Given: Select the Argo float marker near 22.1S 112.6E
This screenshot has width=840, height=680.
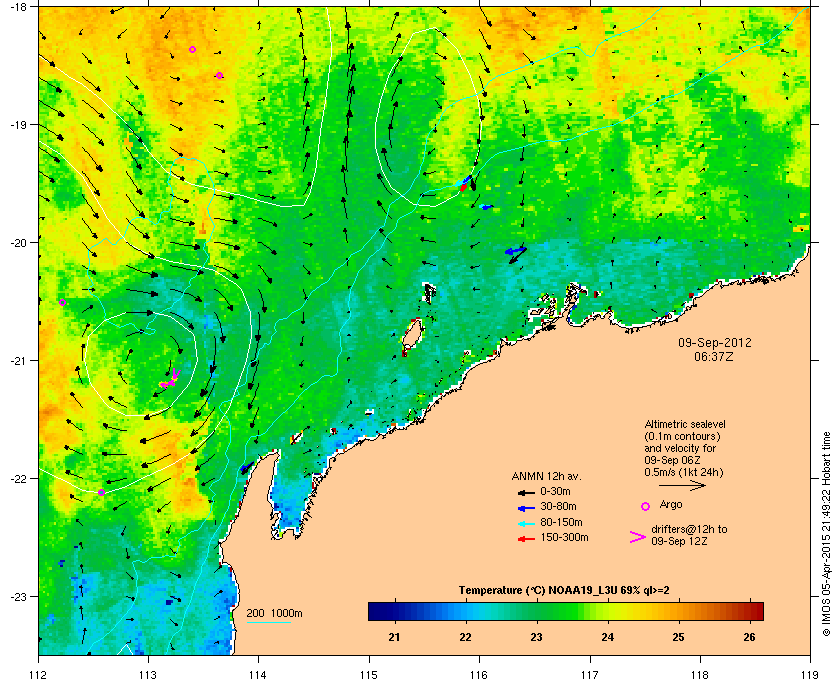Looking at the screenshot, I should pyautogui.click(x=101, y=492).
